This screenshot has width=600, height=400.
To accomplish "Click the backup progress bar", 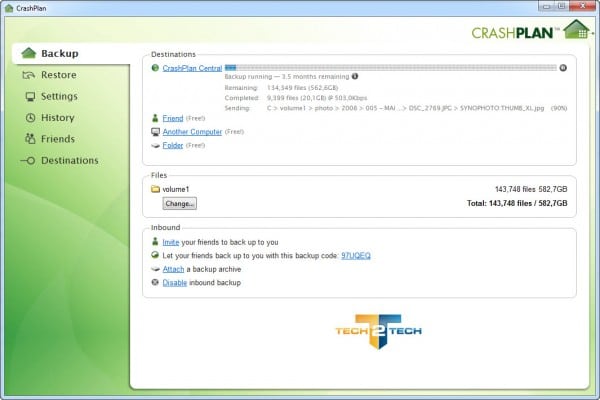I will coord(390,68).
